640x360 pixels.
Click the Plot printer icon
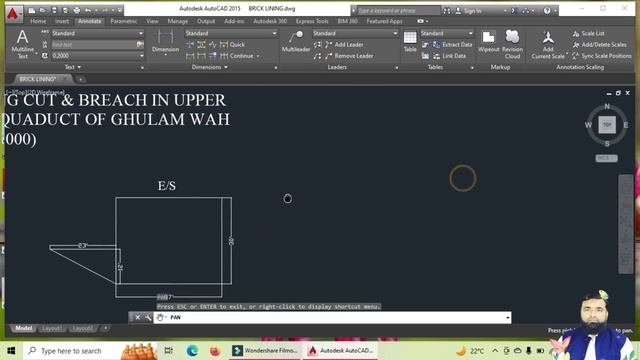click(x=77, y=10)
